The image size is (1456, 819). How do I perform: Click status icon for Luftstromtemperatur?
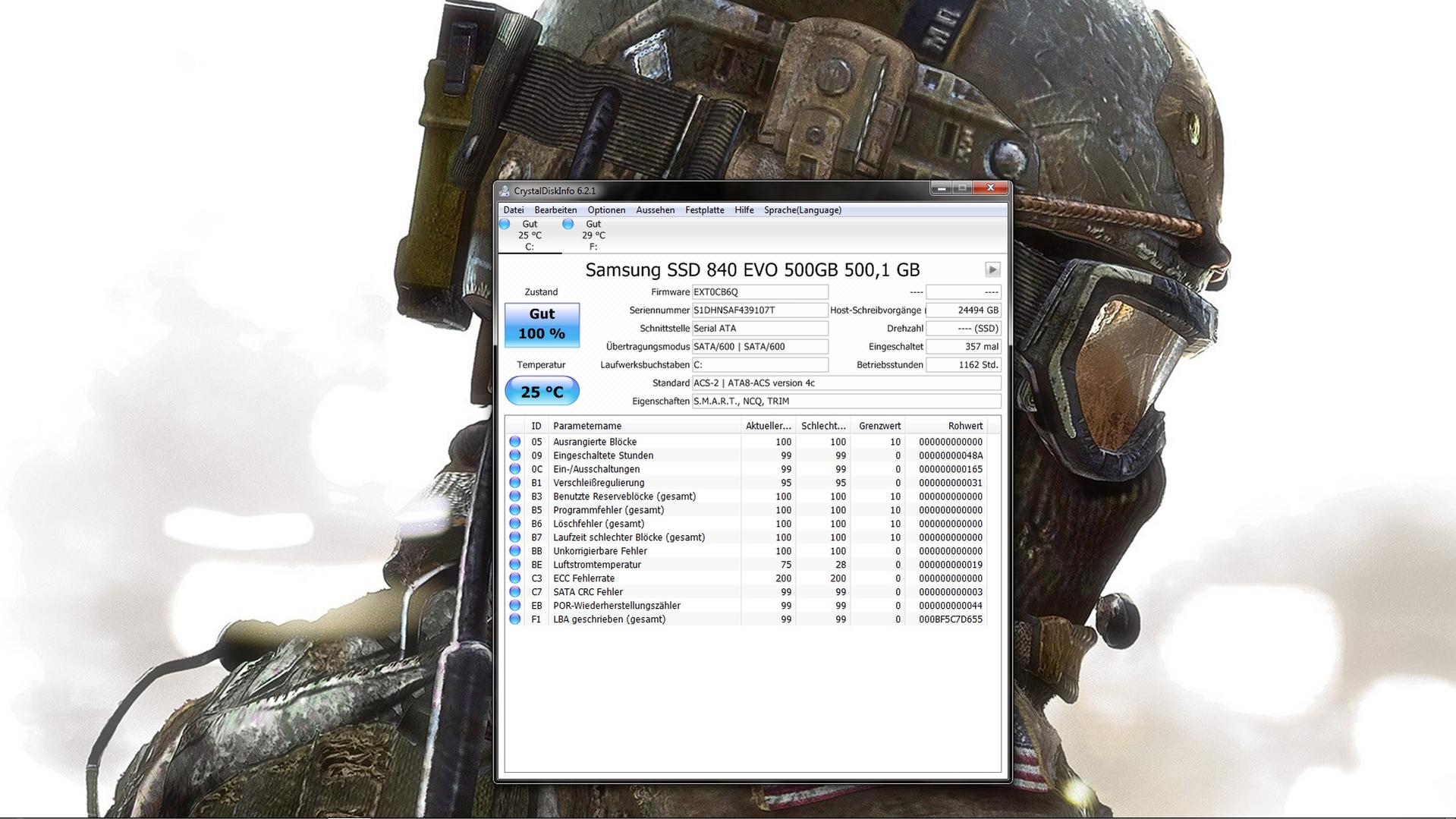coord(515,565)
